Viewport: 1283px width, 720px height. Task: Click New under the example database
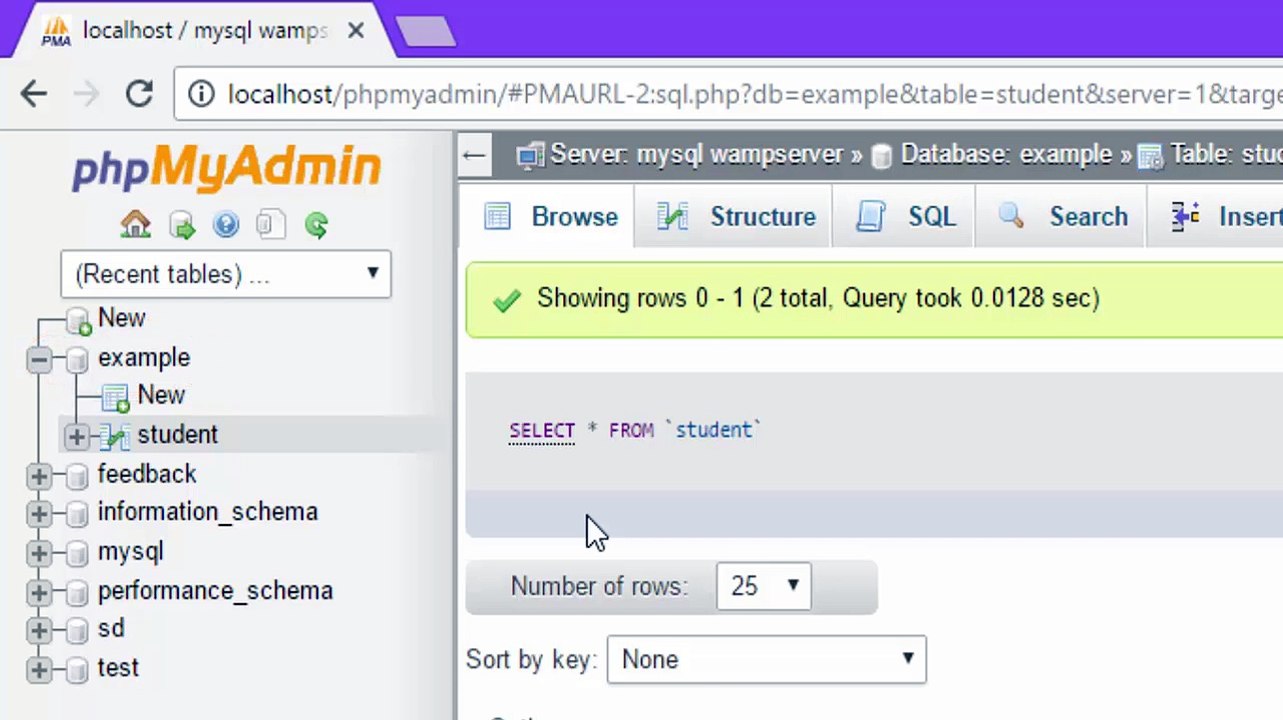pos(161,395)
